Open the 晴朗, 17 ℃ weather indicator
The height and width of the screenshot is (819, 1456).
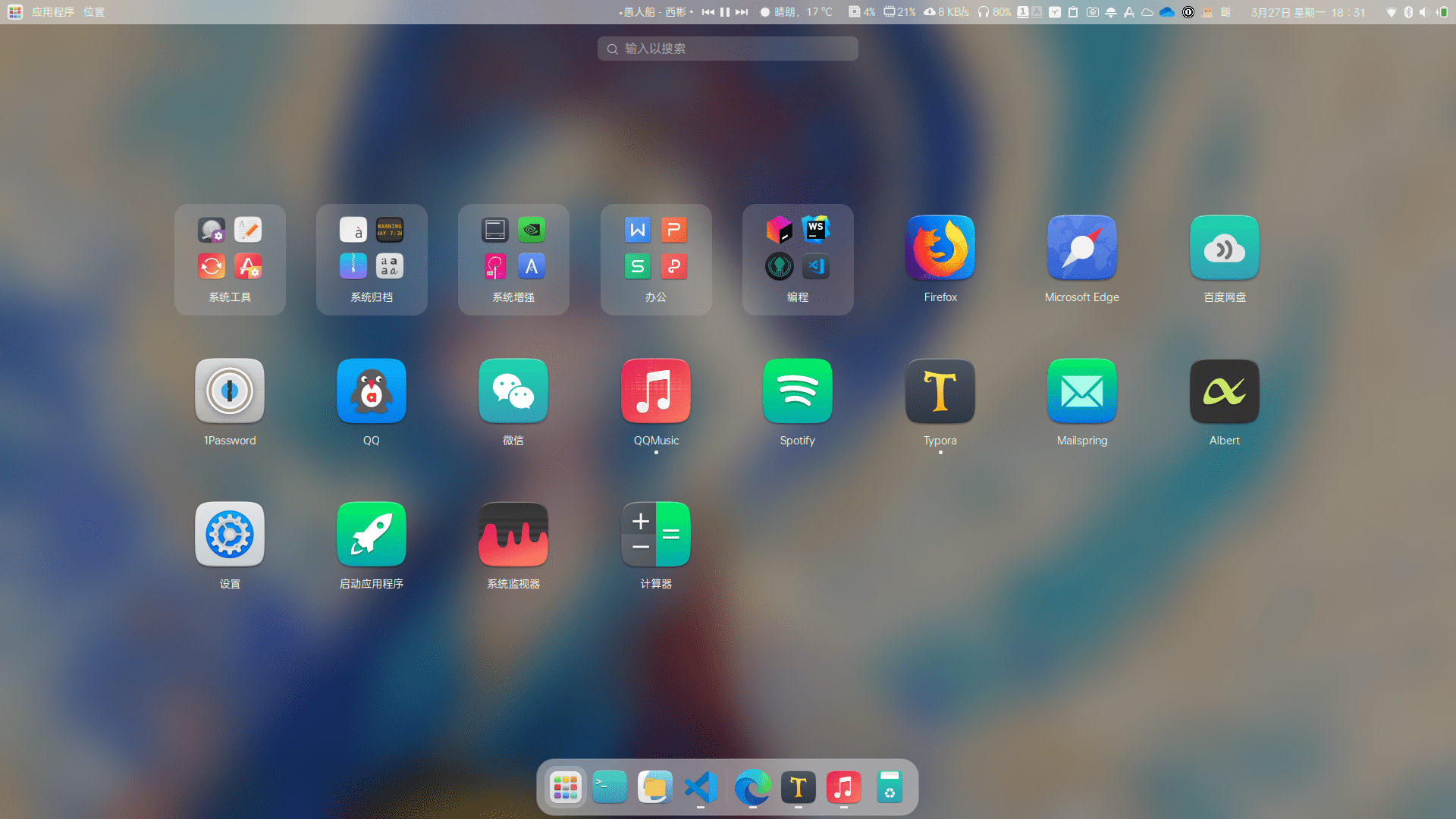(796, 12)
